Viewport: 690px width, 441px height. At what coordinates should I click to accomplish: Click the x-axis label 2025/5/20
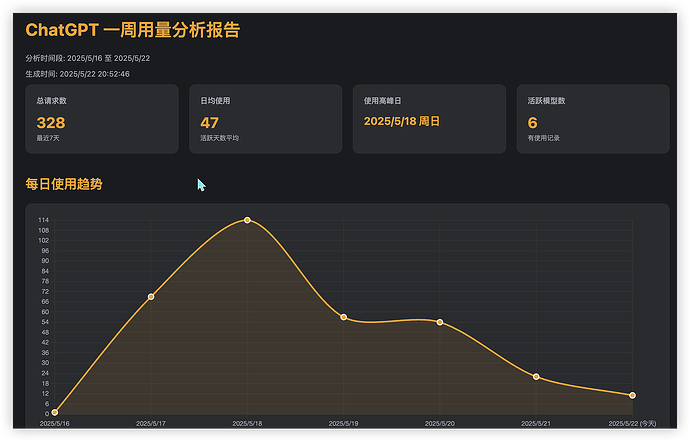click(440, 423)
